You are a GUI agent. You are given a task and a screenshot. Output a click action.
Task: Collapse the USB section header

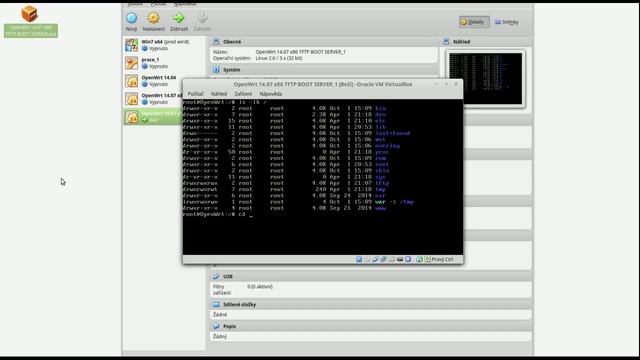[x=371, y=276]
